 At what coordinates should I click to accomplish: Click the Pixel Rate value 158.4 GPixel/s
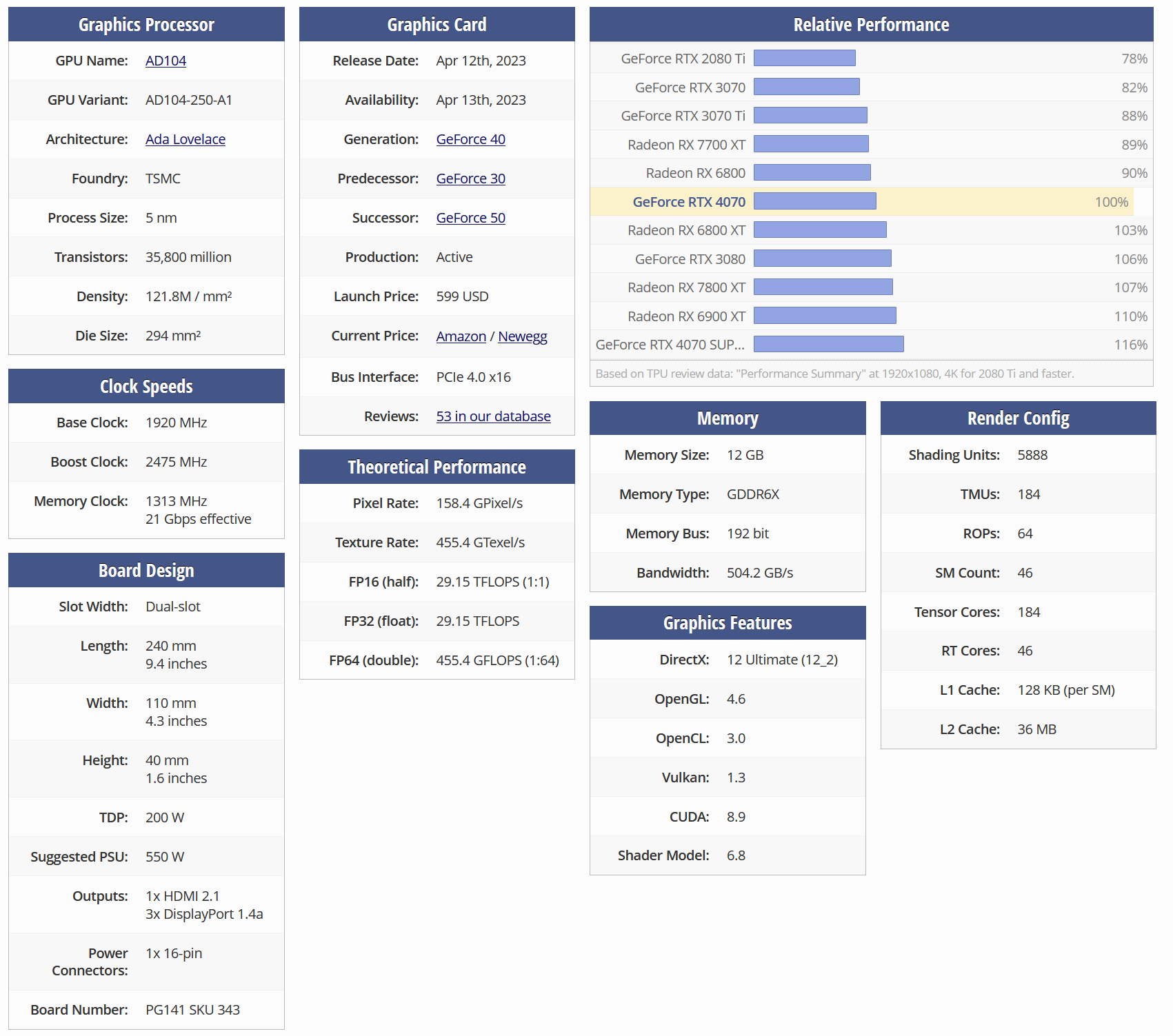(x=479, y=503)
